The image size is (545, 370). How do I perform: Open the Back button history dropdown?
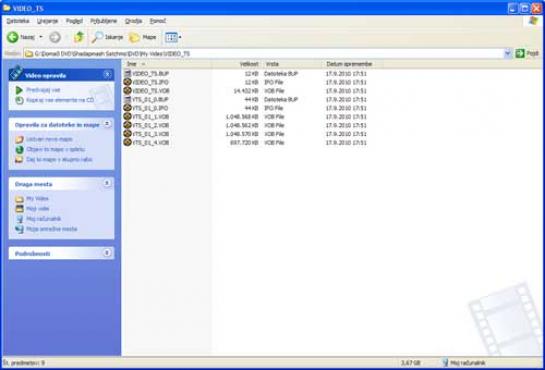point(41,37)
